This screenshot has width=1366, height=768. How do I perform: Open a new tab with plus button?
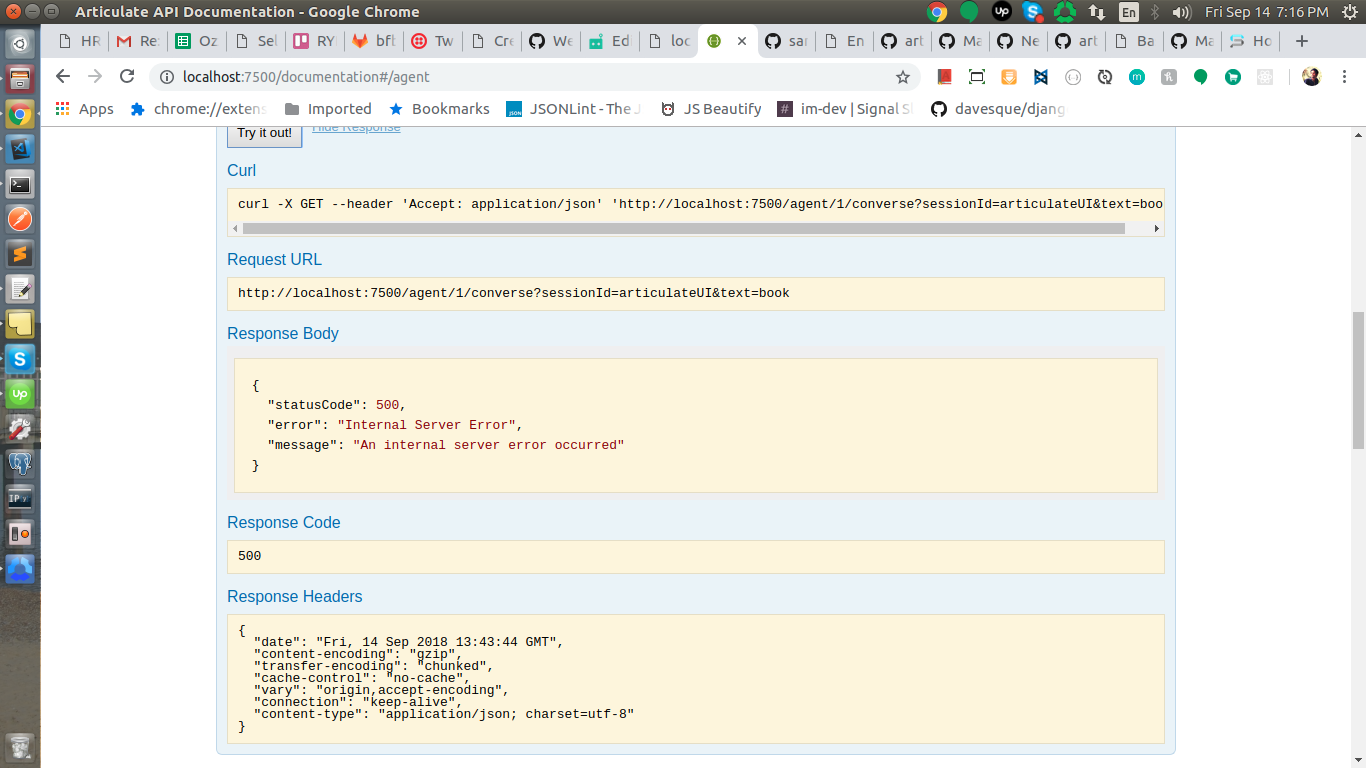(1301, 41)
